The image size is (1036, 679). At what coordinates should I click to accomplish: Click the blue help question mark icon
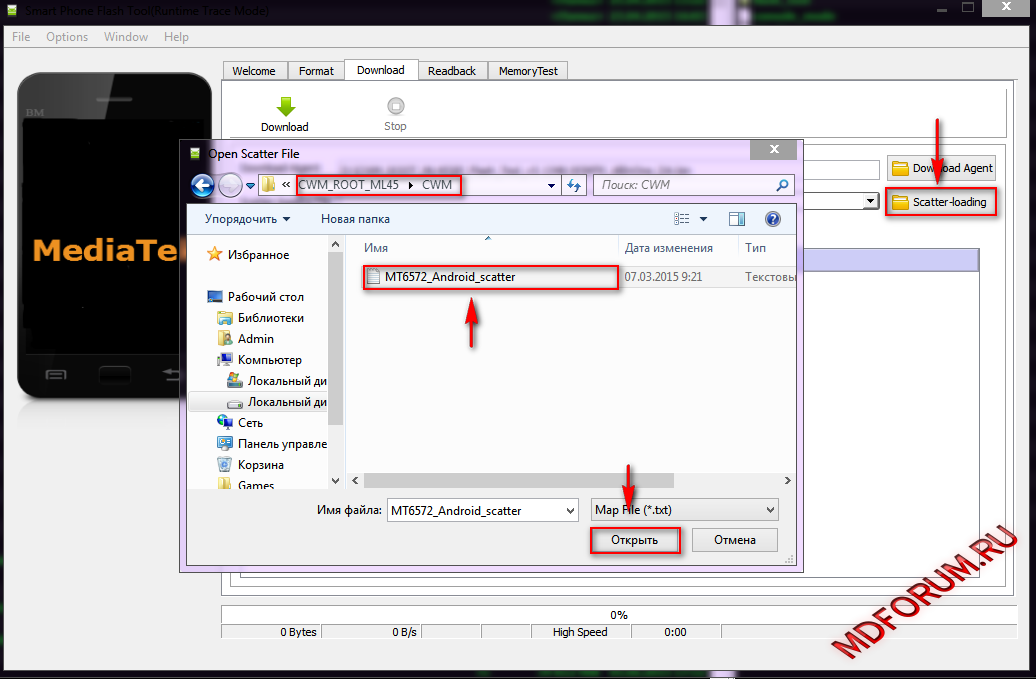(772, 219)
